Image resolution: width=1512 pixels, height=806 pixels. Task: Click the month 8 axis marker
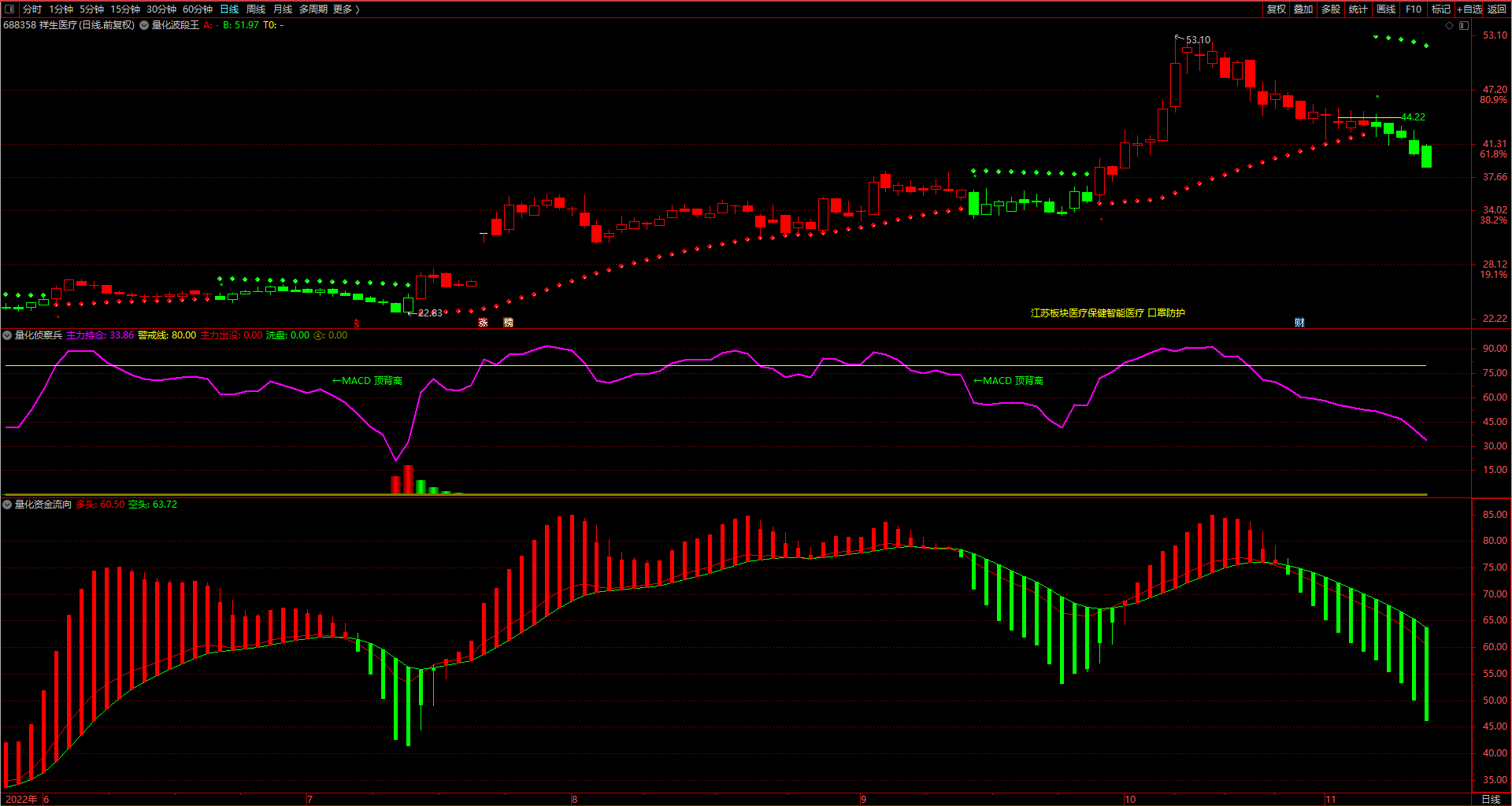[x=575, y=800]
